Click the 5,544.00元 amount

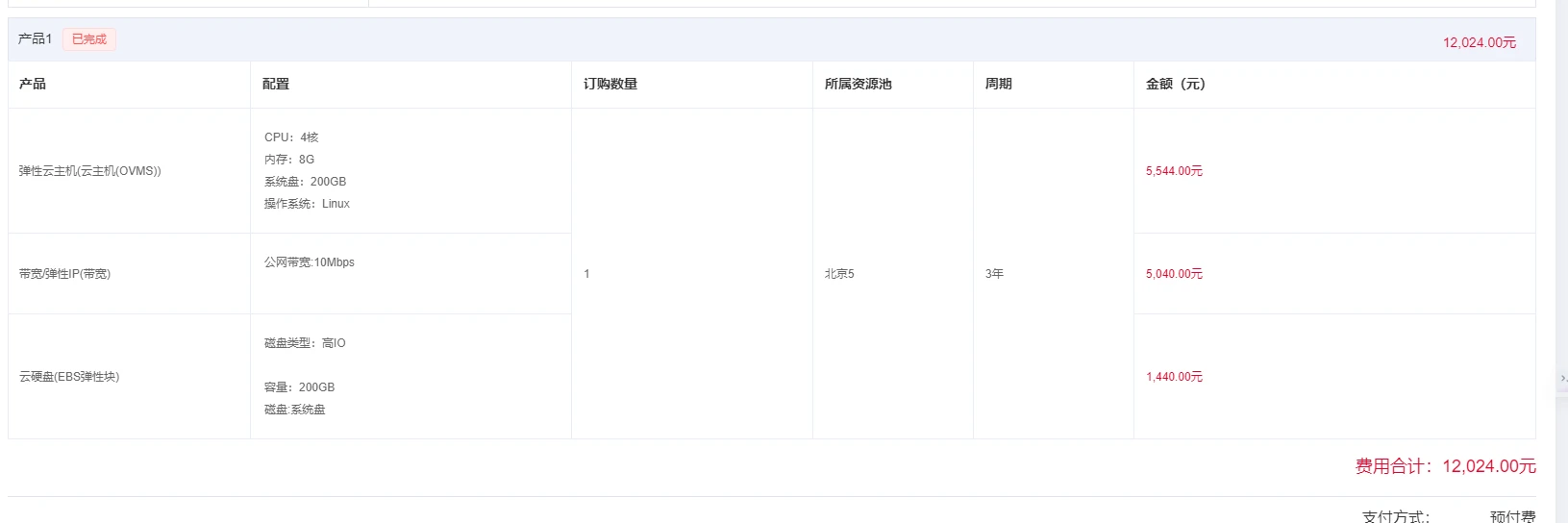click(x=1174, y=171)
